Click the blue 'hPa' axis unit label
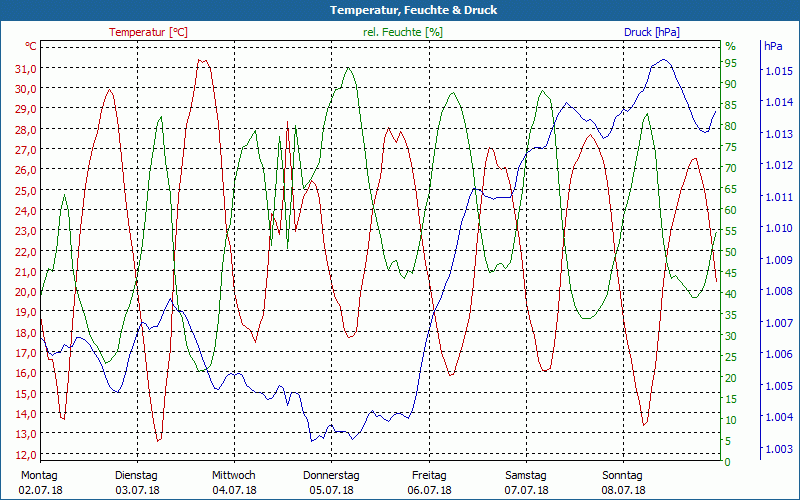The image size is (800, 500). [774, 47]
